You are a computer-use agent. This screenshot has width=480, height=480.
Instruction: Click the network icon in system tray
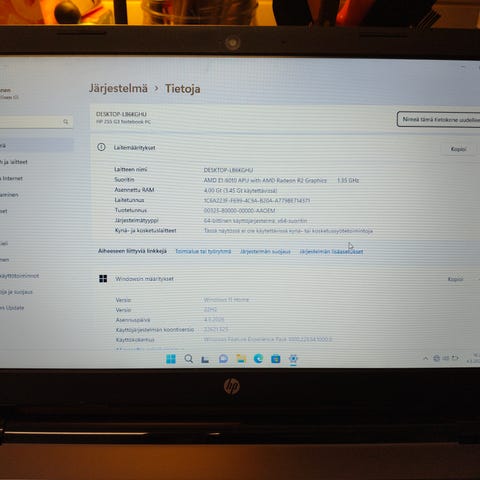(436, 358)
